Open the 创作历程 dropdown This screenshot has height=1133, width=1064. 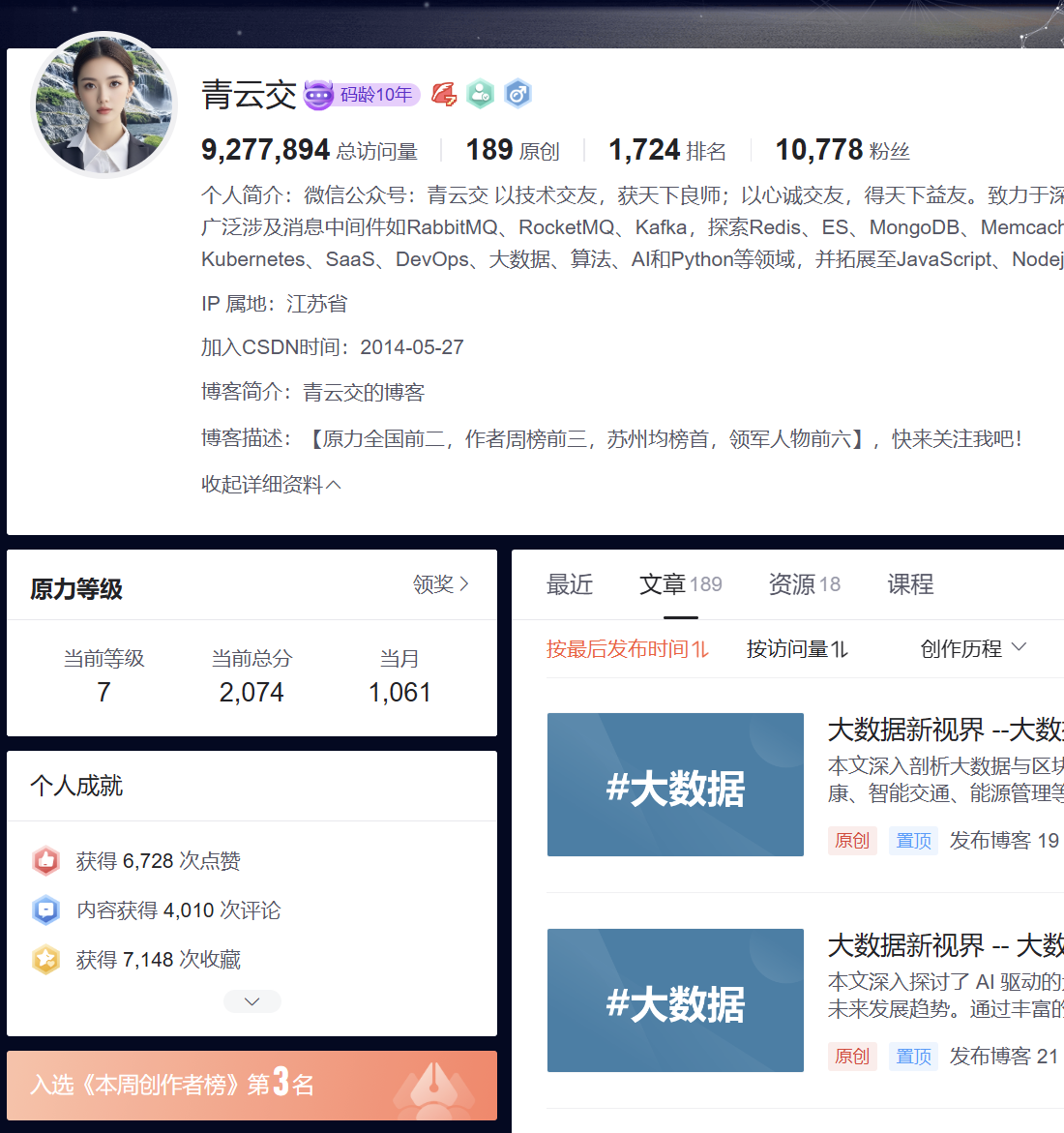(x=973, y=649)
